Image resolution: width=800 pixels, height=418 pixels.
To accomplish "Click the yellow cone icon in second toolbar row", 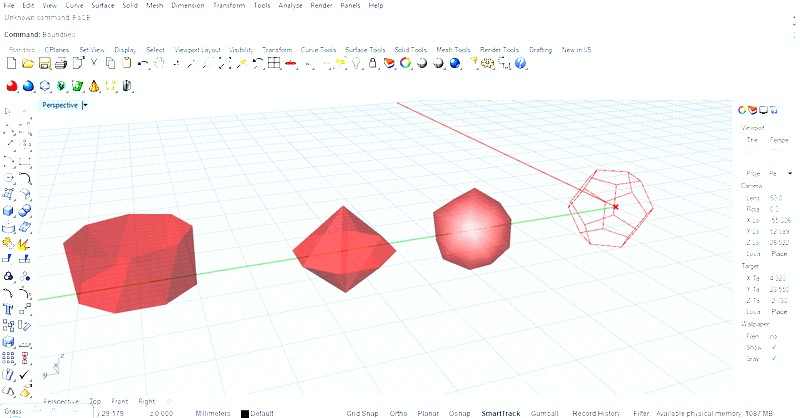I will coord(94,86).
